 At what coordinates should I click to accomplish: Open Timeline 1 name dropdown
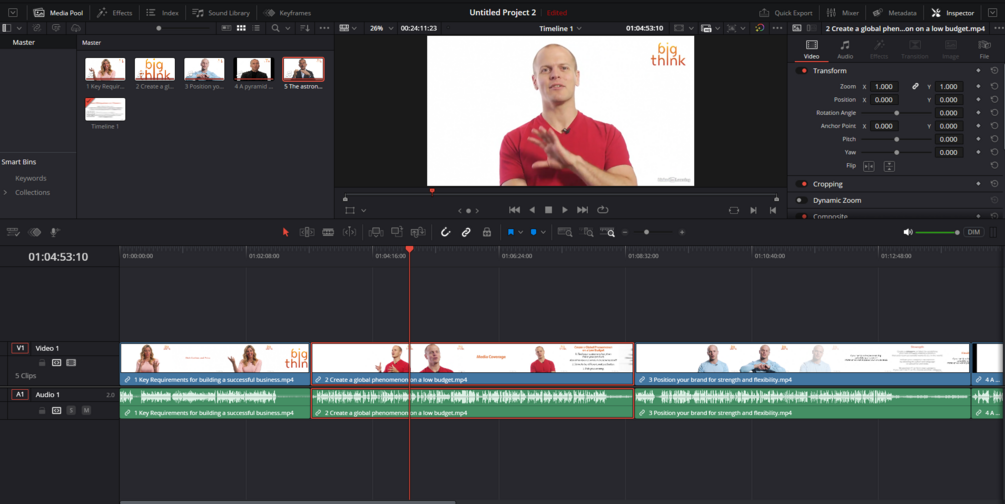click(560, 28)
